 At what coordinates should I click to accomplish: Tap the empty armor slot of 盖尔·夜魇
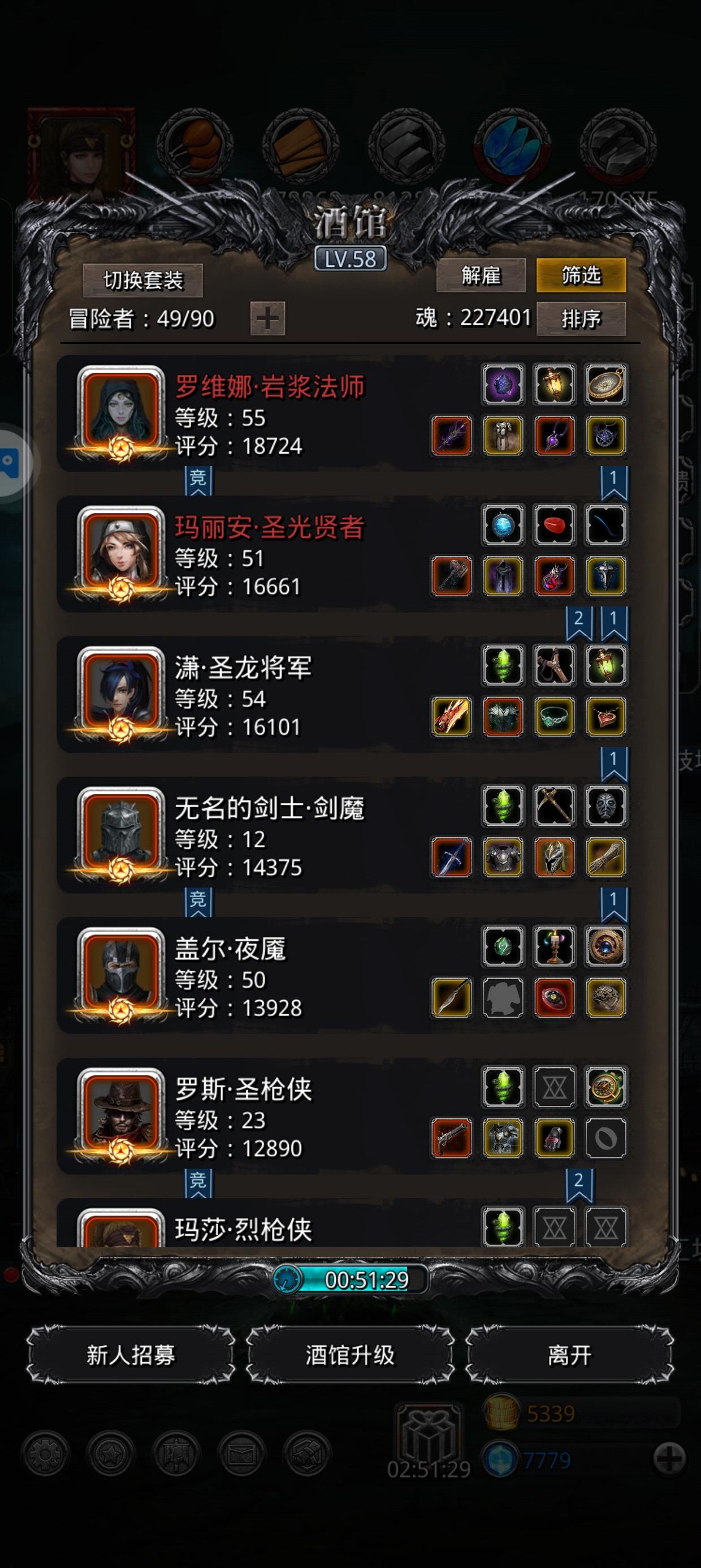[x=503, y=997]
